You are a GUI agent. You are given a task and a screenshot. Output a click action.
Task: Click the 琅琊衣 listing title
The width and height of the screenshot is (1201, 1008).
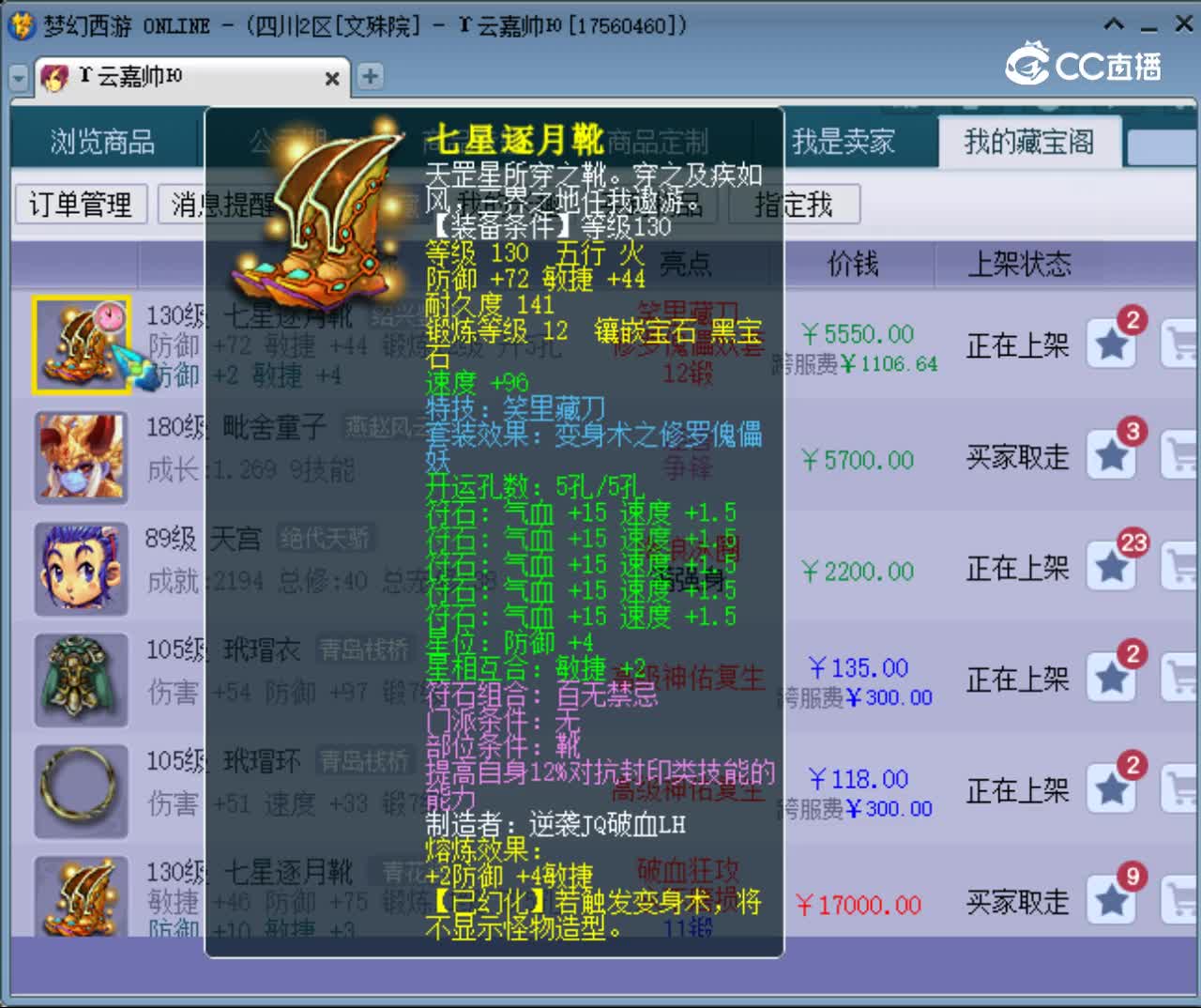(262, 649)
